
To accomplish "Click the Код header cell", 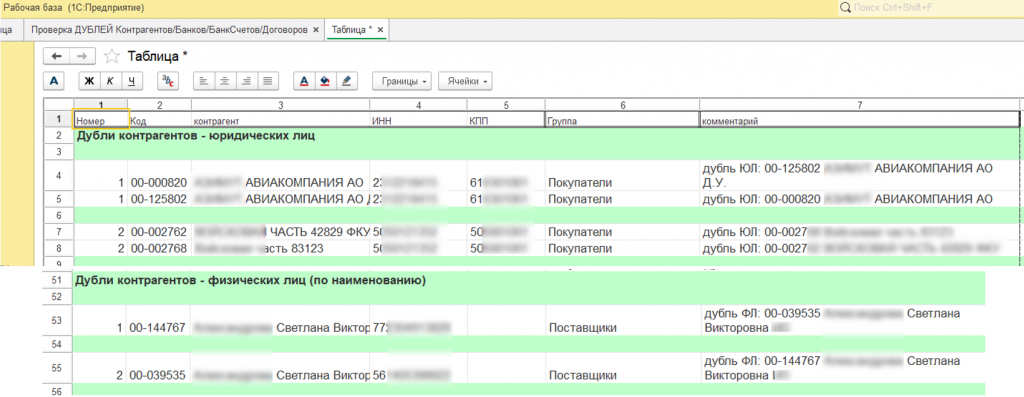I will coord(159,120).
